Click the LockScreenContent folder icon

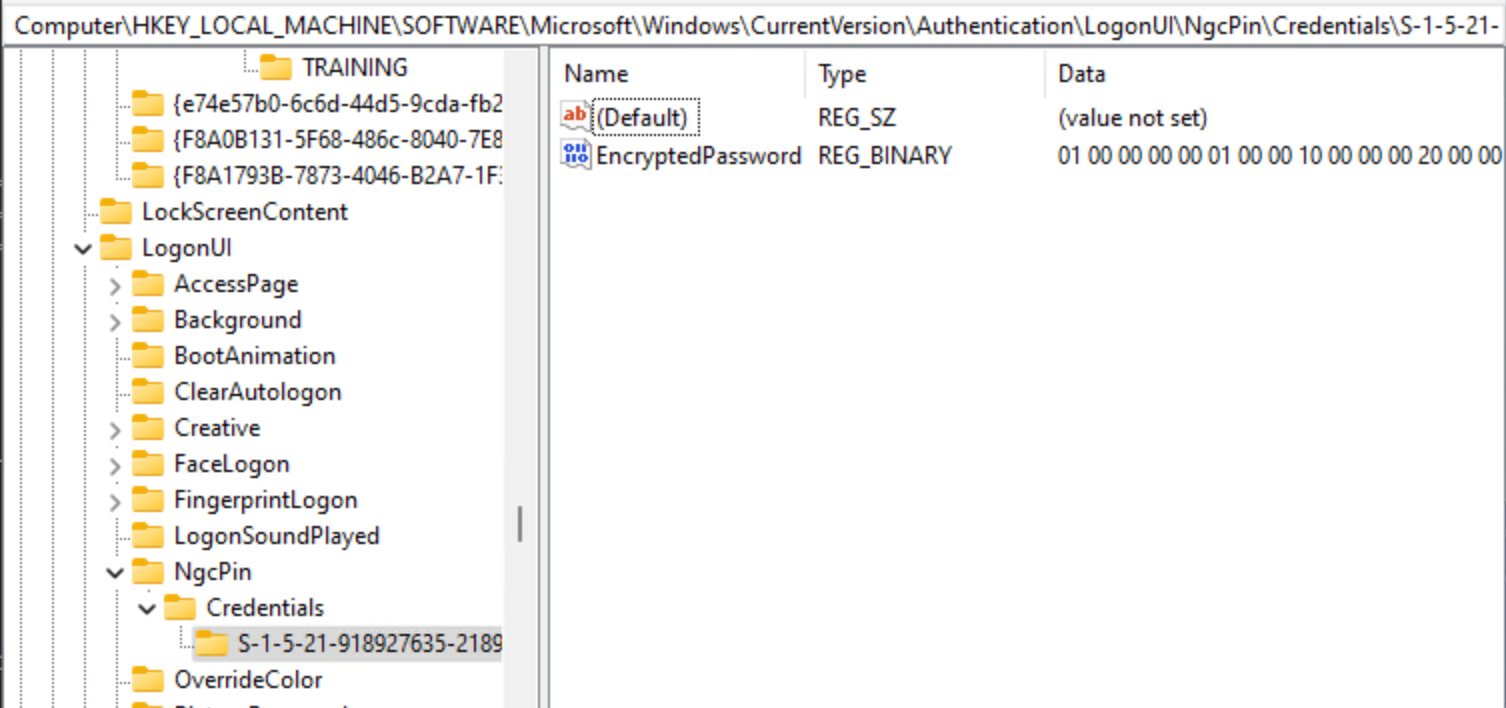pyautogui.click(x=115, y=211)
